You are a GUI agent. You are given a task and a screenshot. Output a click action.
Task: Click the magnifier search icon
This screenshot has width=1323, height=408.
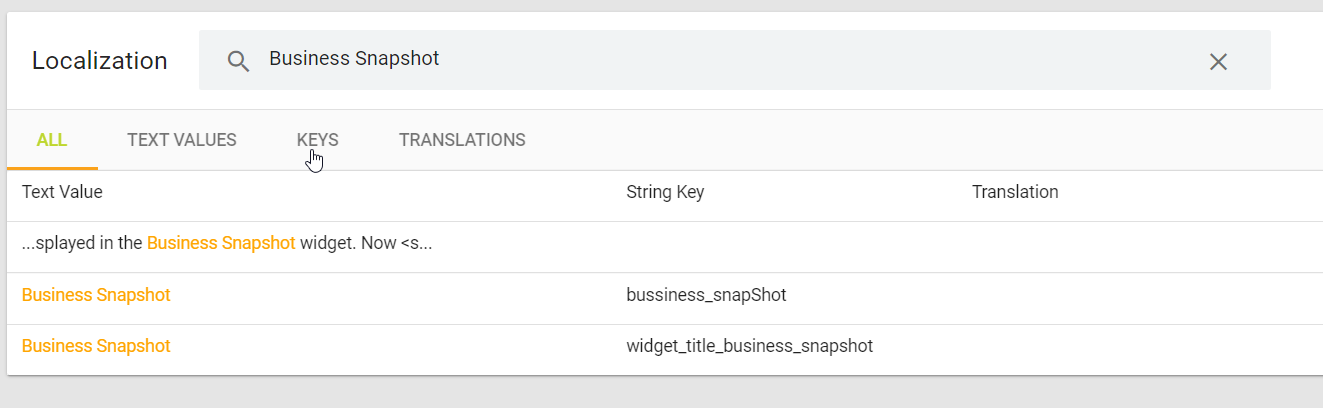pos(238,61)
